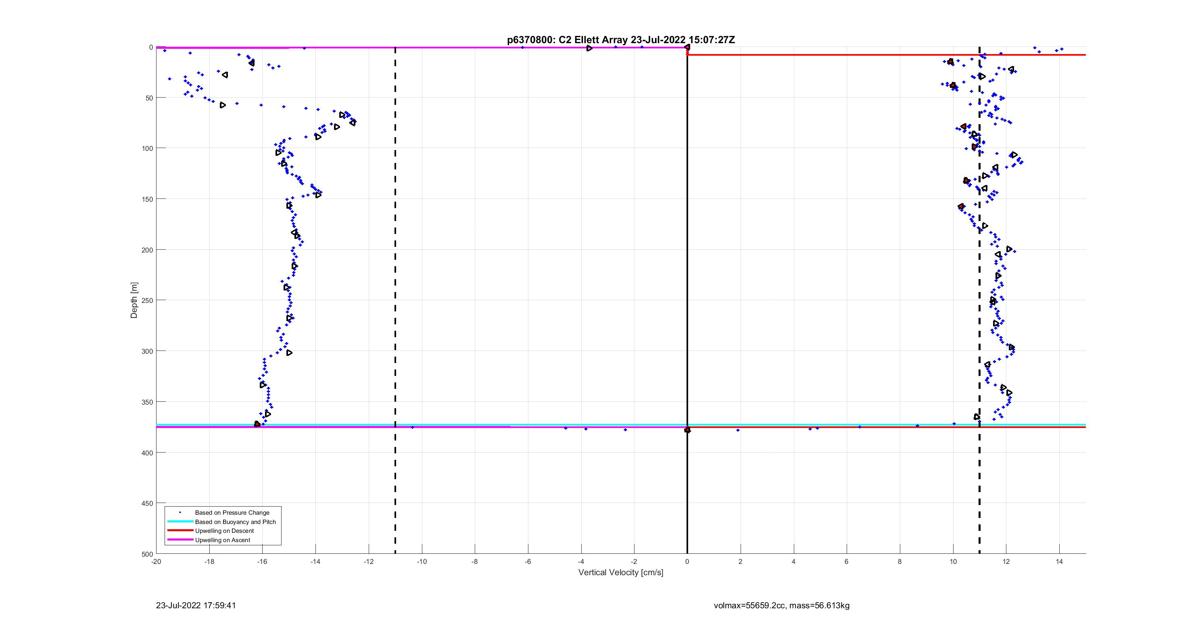
Task: Click the positive x-axis tick label '10'
Action: (953, 561)
